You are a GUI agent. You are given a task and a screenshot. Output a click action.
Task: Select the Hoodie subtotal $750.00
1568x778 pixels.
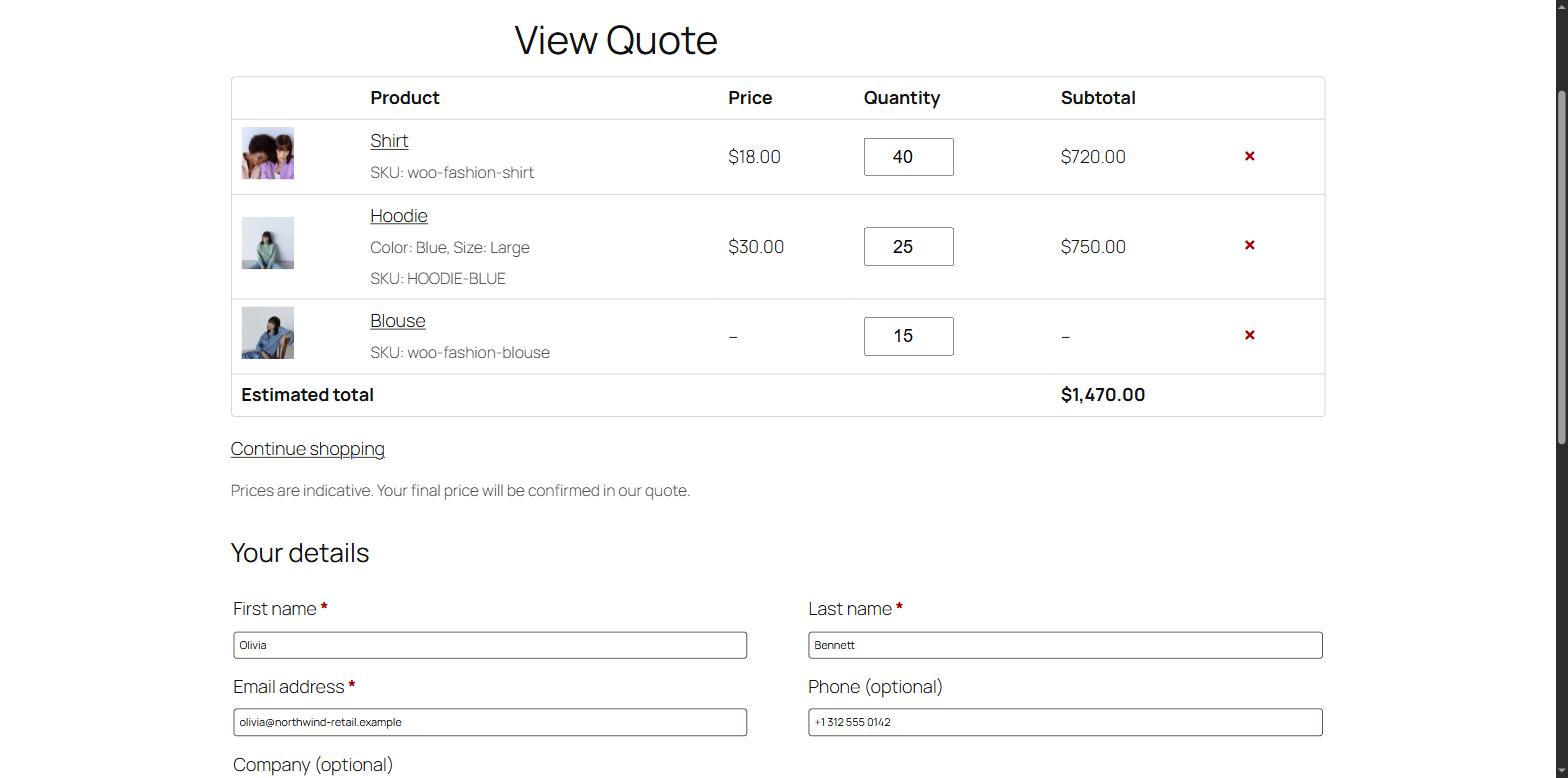(1093, 247)
